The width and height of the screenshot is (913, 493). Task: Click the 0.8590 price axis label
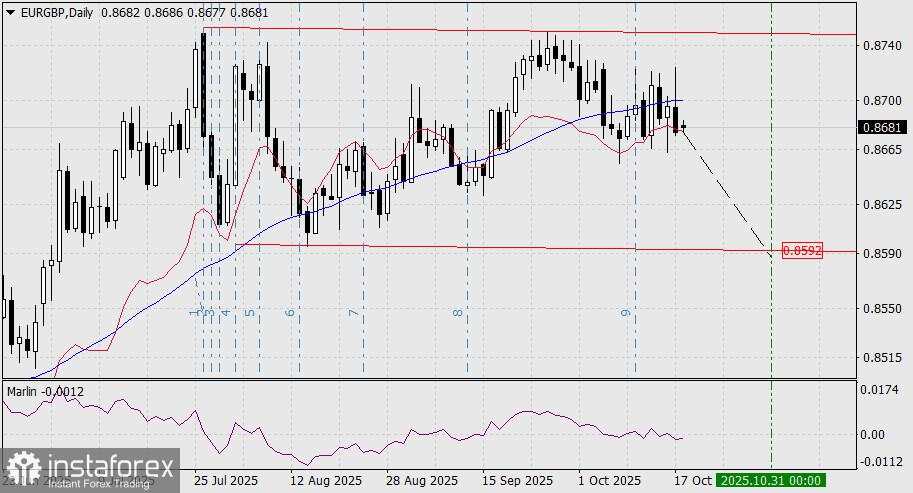pyautogui.click(x=880, y=253)
